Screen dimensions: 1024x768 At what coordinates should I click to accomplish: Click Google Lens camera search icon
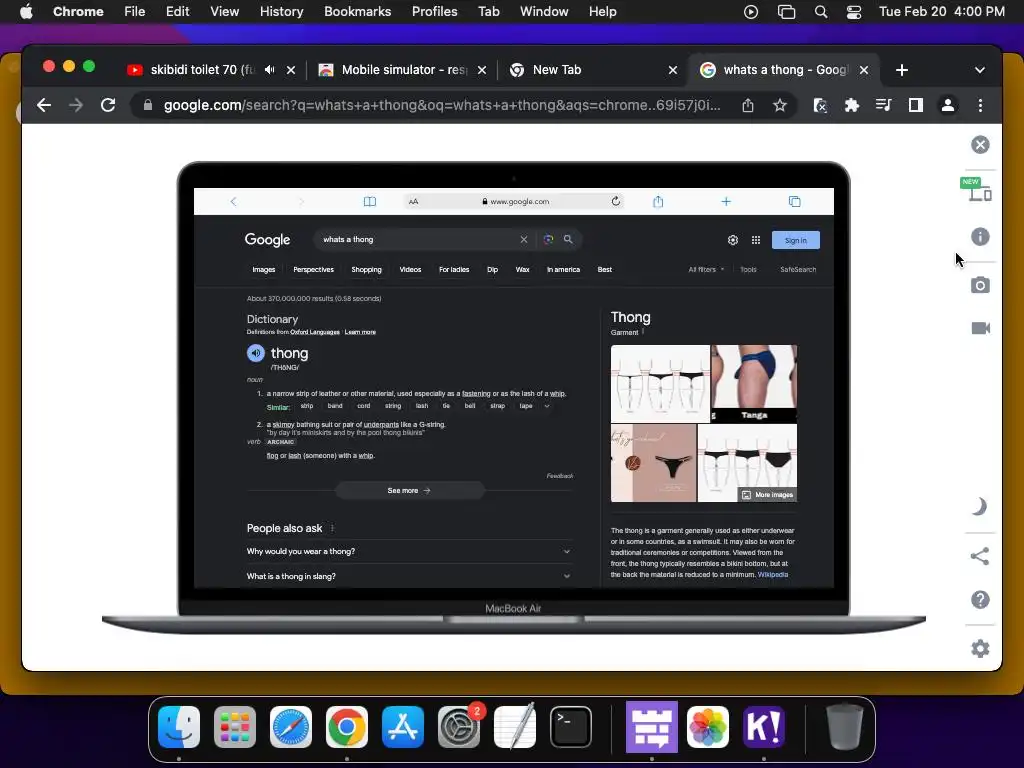[x=548, y=240]
